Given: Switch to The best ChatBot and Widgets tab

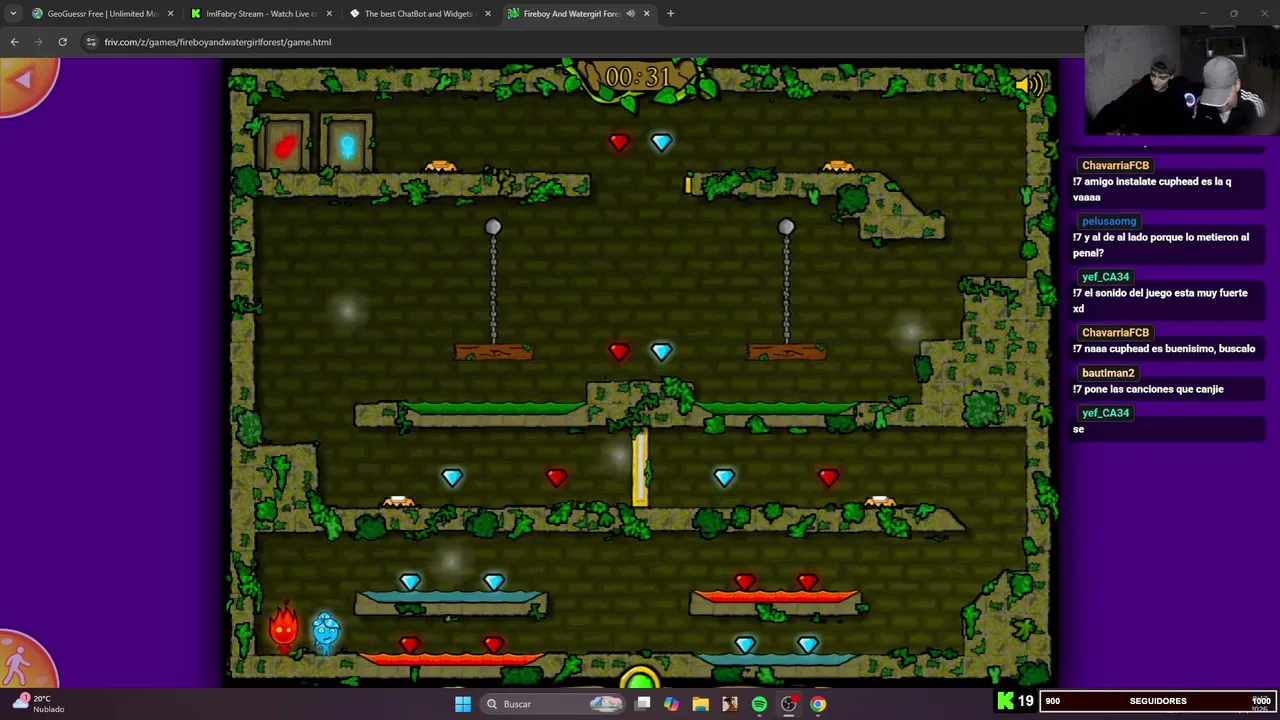Looking at the screenshot, I should pyautogui.click(x=418, y=14).
